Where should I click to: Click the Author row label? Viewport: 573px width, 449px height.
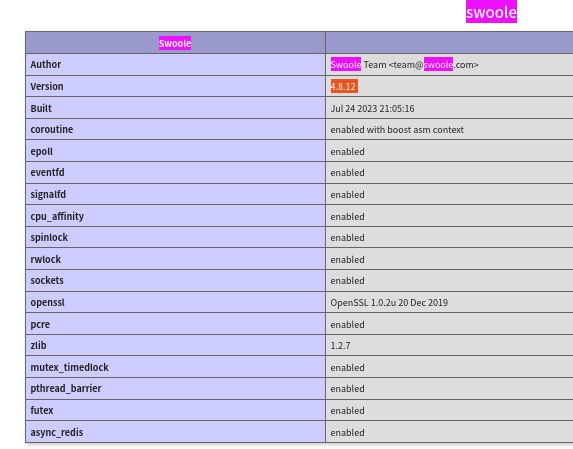point(46,65)
